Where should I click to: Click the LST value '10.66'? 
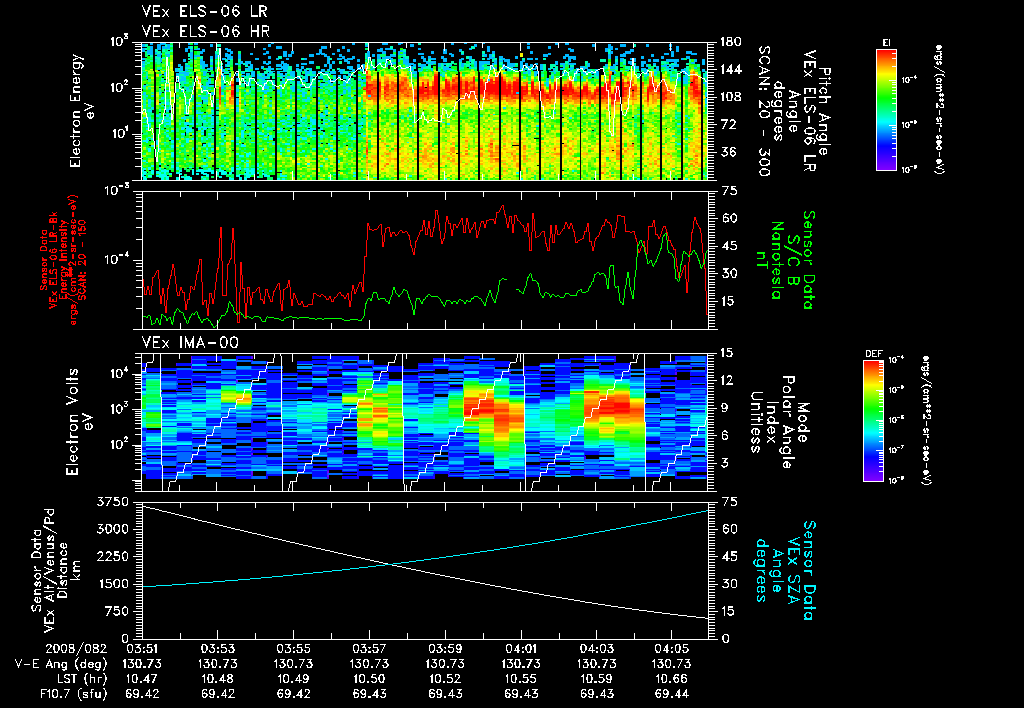[x=672, y=679]
